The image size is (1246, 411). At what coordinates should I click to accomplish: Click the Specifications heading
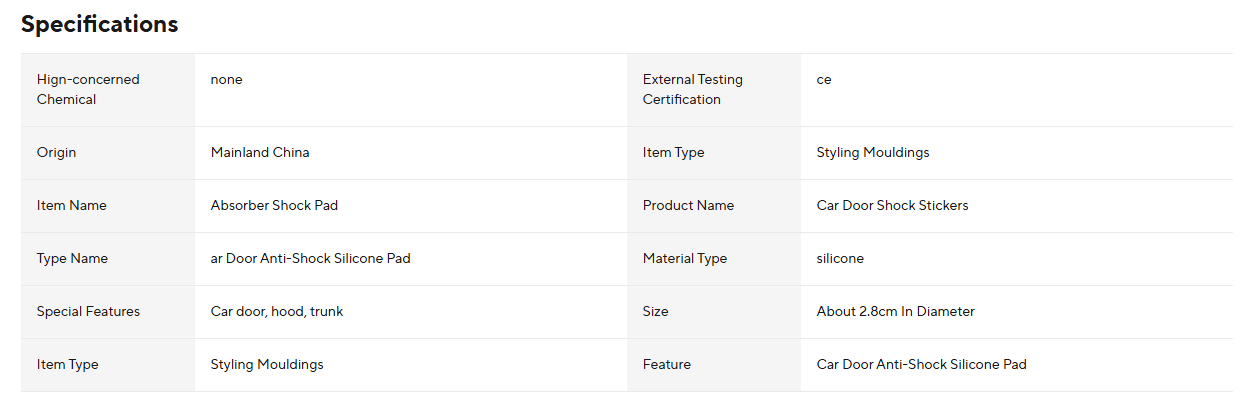99,24
